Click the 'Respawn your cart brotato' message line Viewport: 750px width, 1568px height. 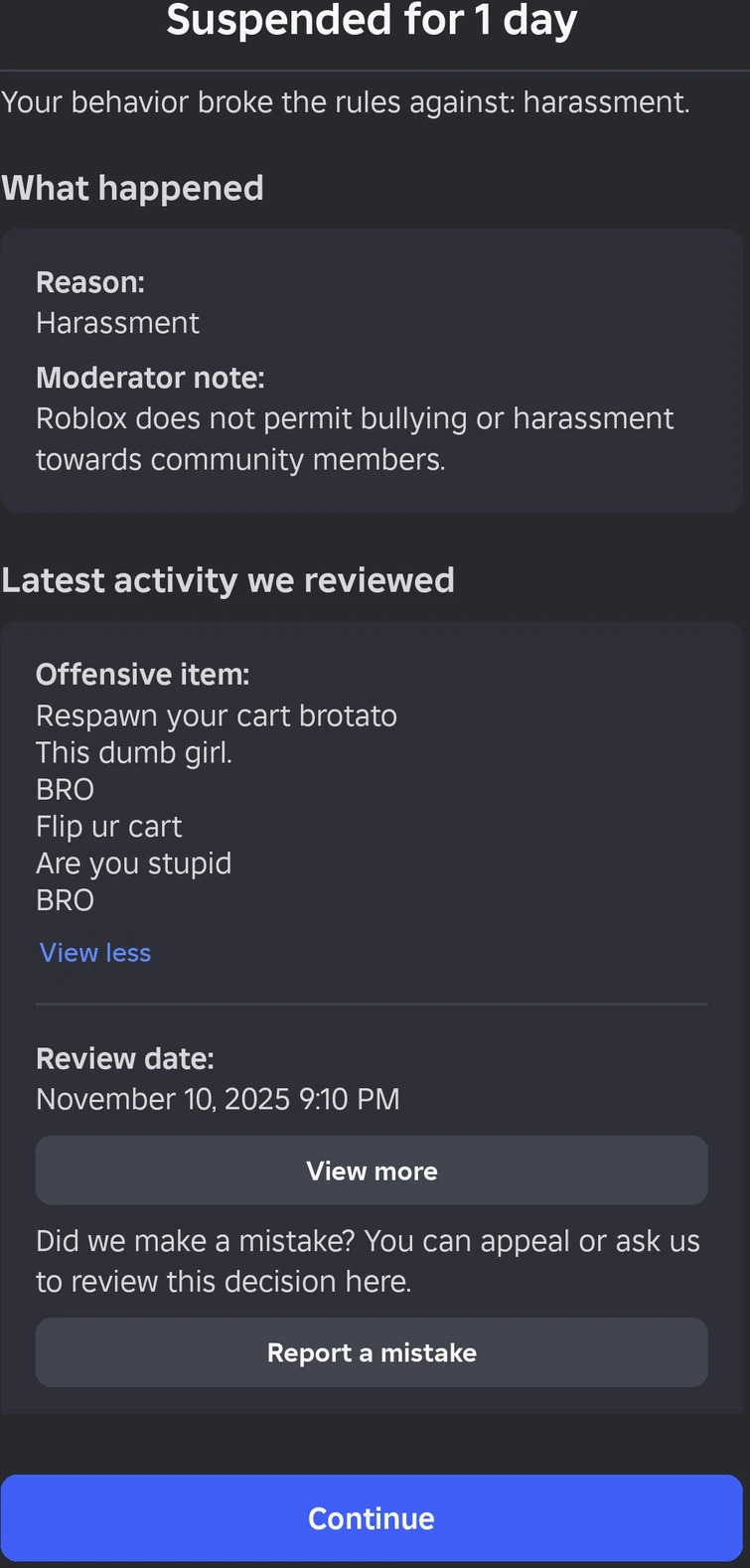coord(216,715)
